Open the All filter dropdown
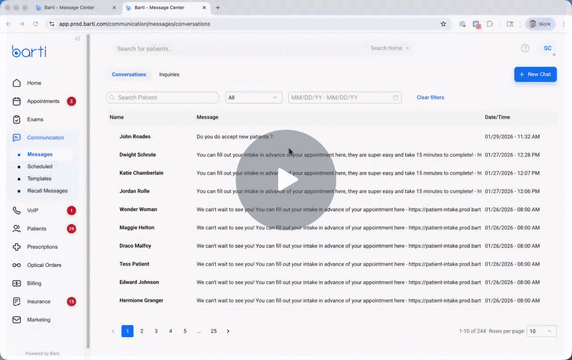The image size is (572, 360). 254,98
